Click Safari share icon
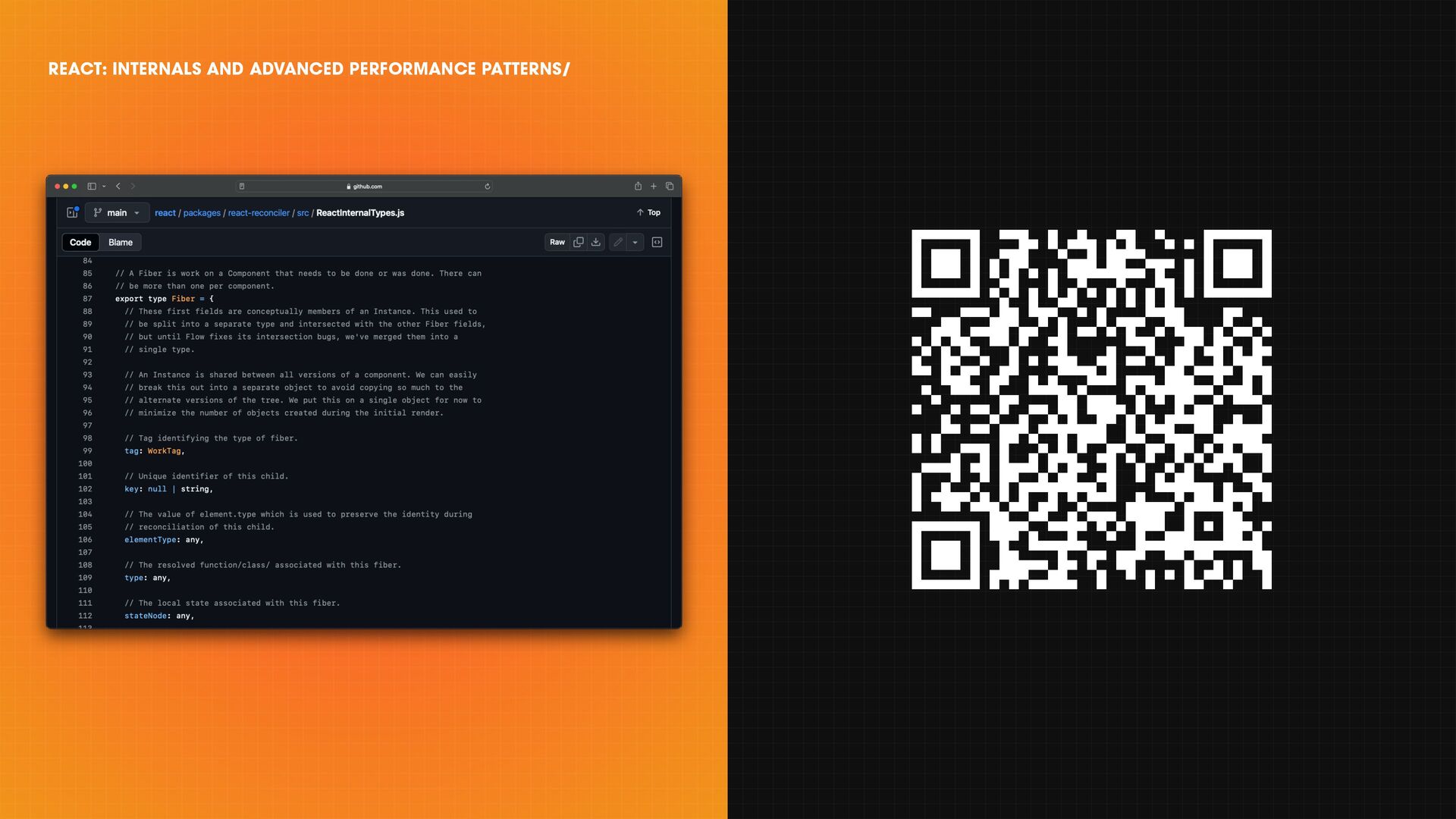The height and width of the screenshot is (819, 1456). pos(638,187)
